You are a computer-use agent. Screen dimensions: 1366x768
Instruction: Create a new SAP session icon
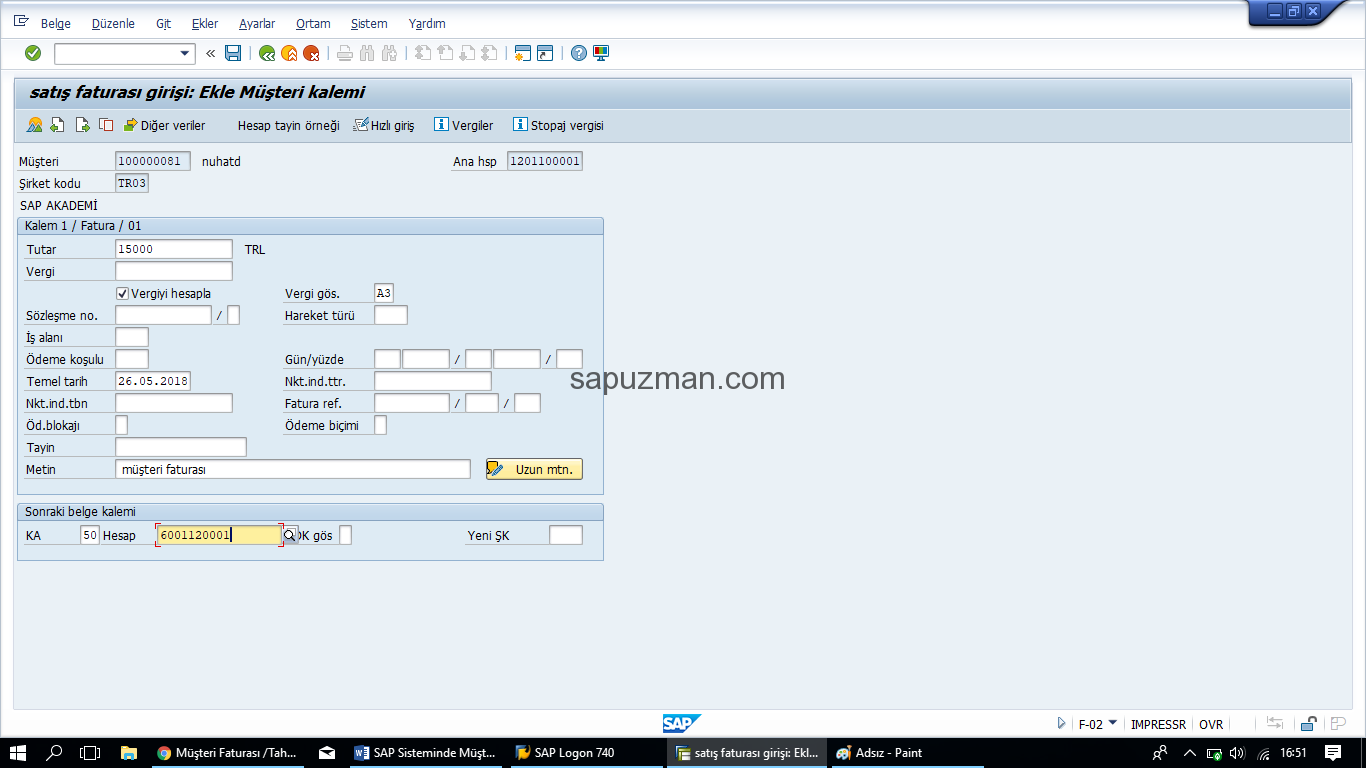pos(521,53)
